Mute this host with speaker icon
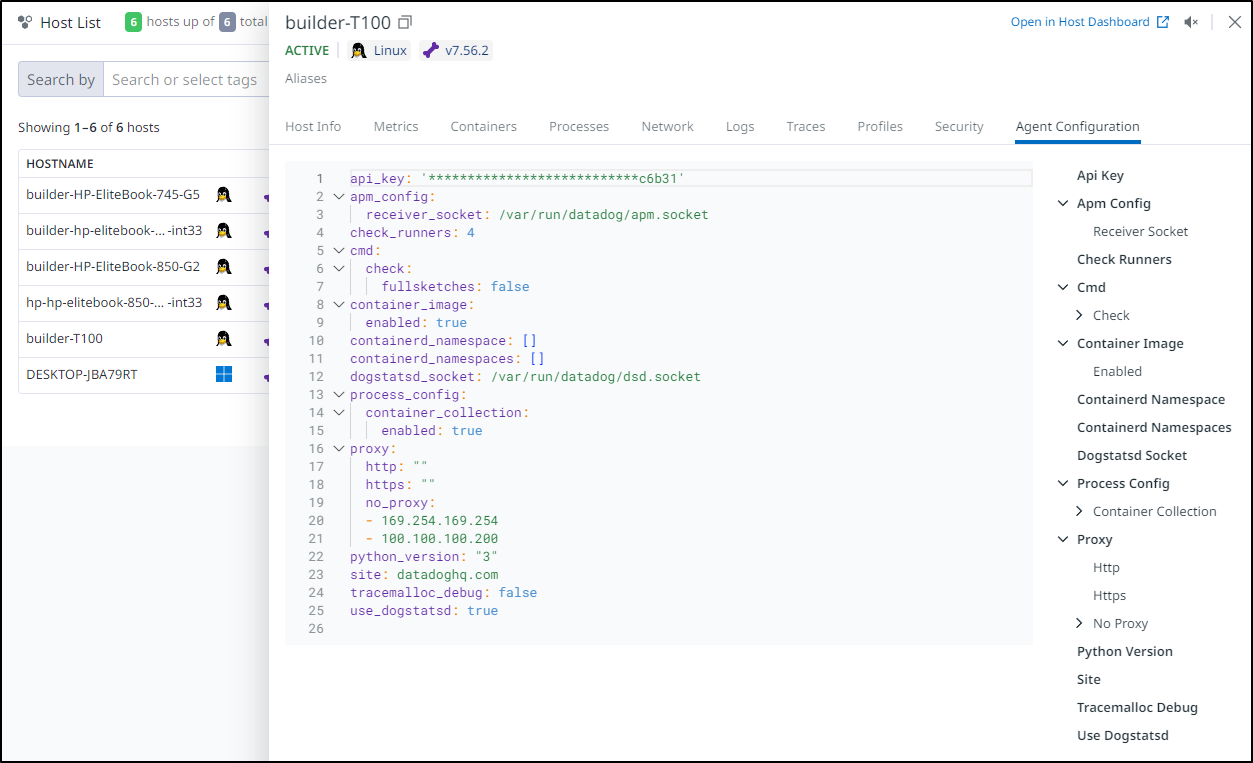 coord(1191,22)
